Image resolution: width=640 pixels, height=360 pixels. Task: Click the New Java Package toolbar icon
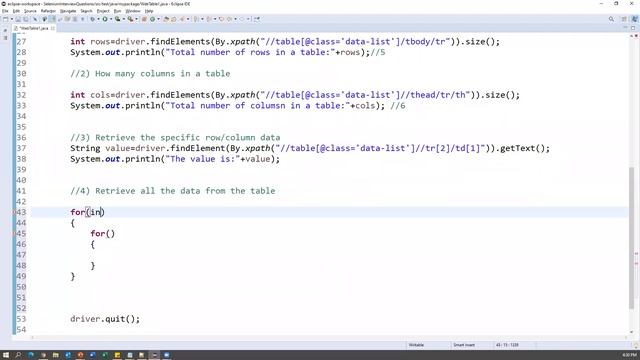click(x=144, y=19)
